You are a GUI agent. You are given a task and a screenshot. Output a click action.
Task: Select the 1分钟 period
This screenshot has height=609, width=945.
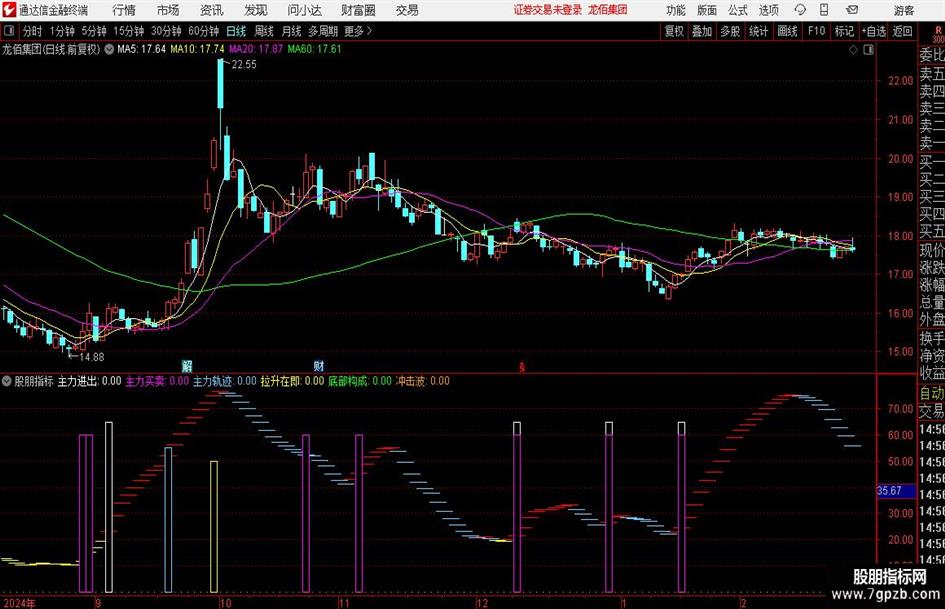62,31
